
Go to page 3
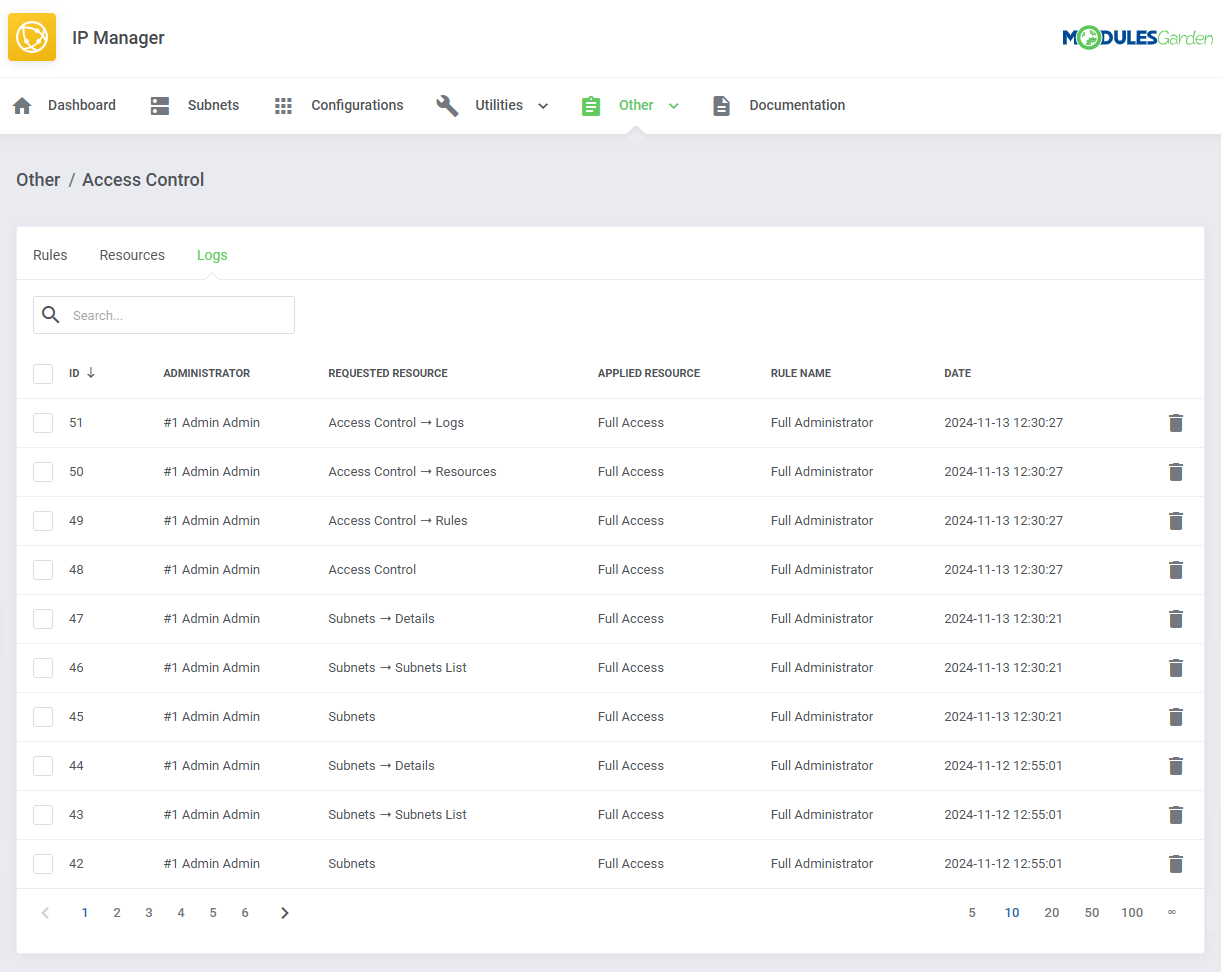(149, 913)
